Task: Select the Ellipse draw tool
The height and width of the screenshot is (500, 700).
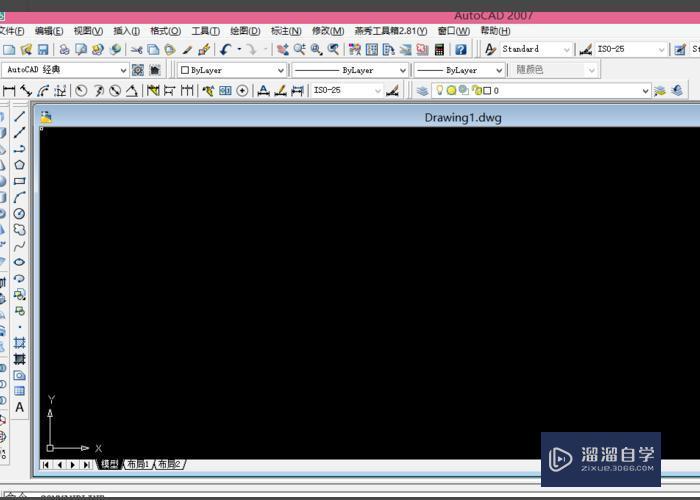Action: (x=19, y=262)
